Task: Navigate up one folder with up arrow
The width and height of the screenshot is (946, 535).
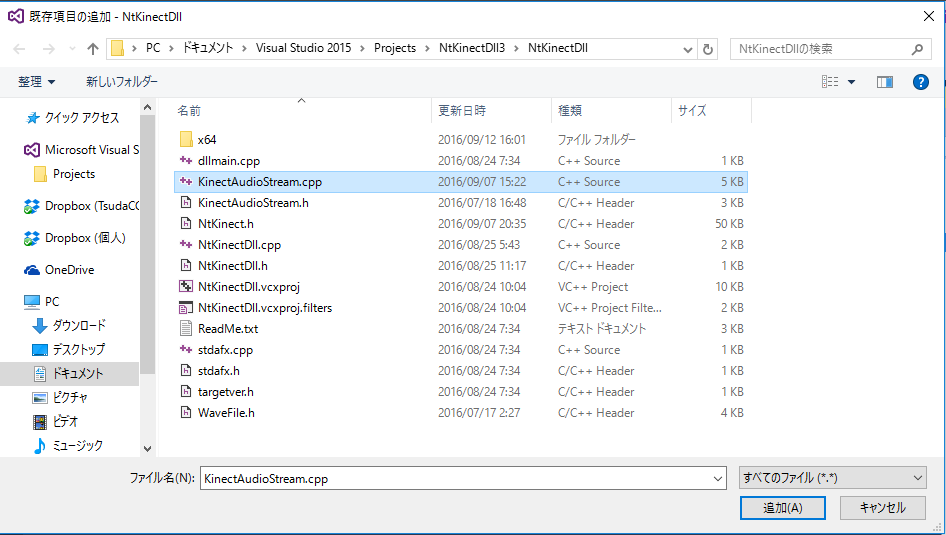Action: [x=93, y=49]
